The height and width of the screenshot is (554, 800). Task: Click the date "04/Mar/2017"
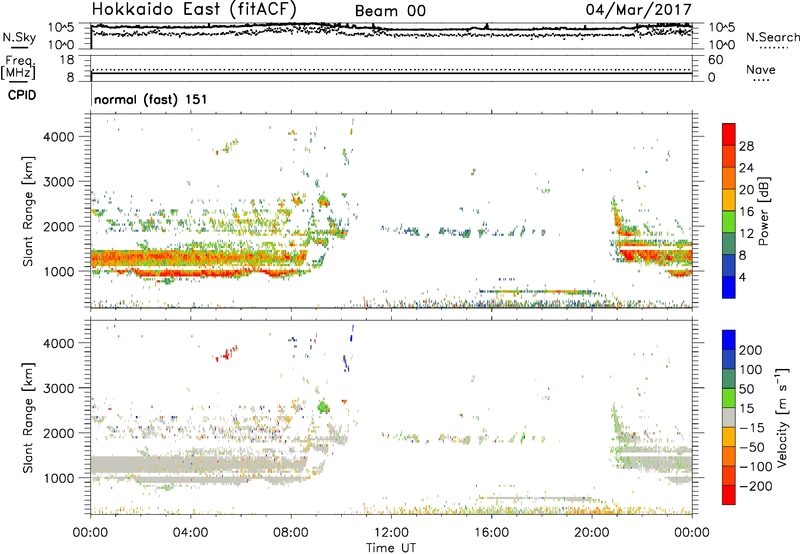638,9
